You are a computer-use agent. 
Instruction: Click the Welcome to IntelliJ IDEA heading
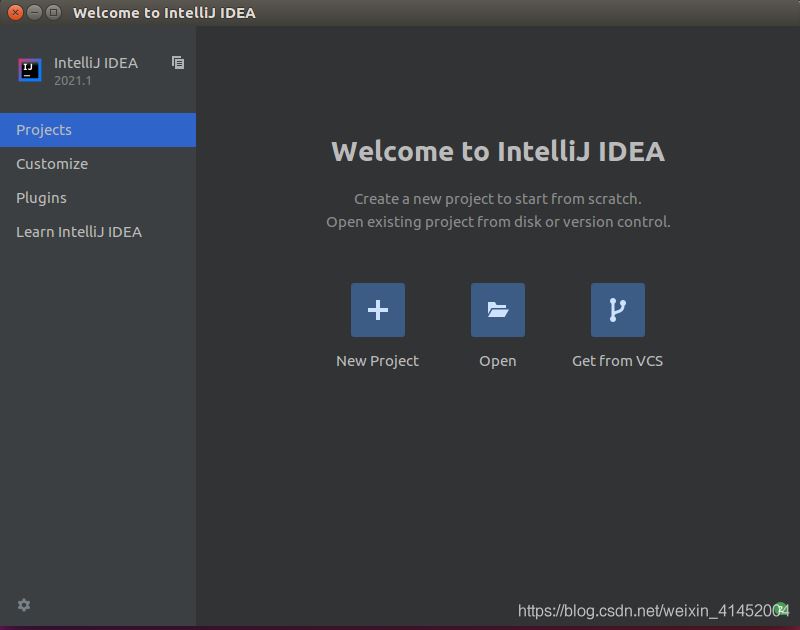497,151
